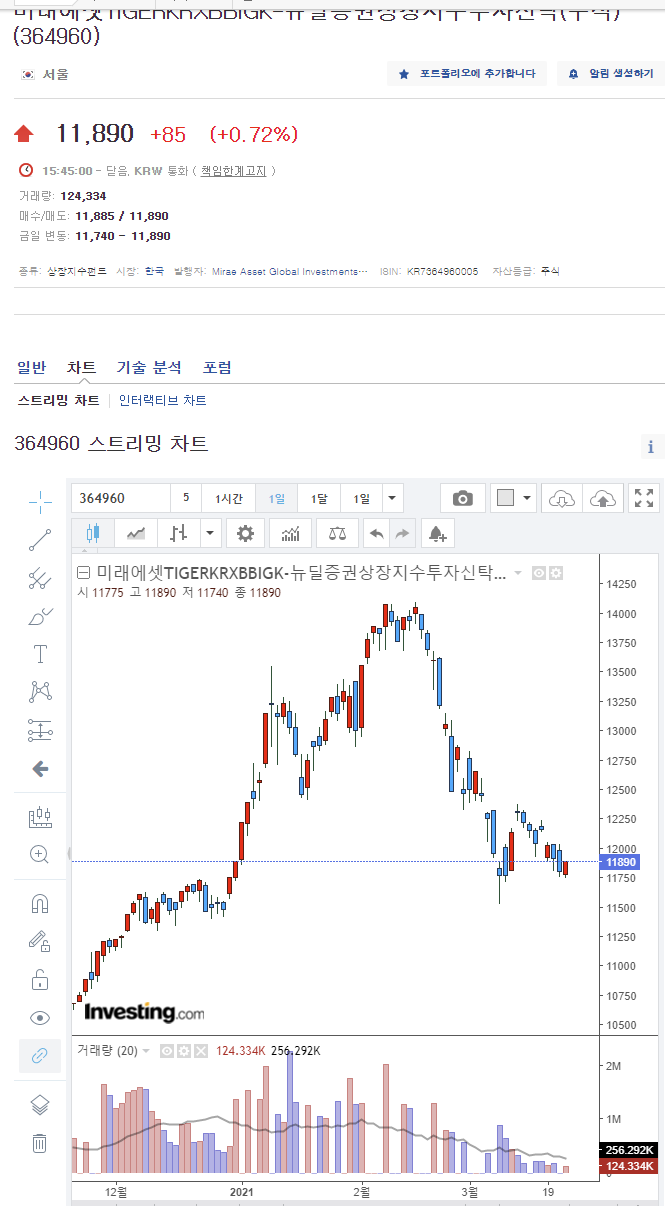Screen dimensions: 665x1206
Task: Toggle stay-in-drawing-mode pencil lock
Action: (40, 941)
